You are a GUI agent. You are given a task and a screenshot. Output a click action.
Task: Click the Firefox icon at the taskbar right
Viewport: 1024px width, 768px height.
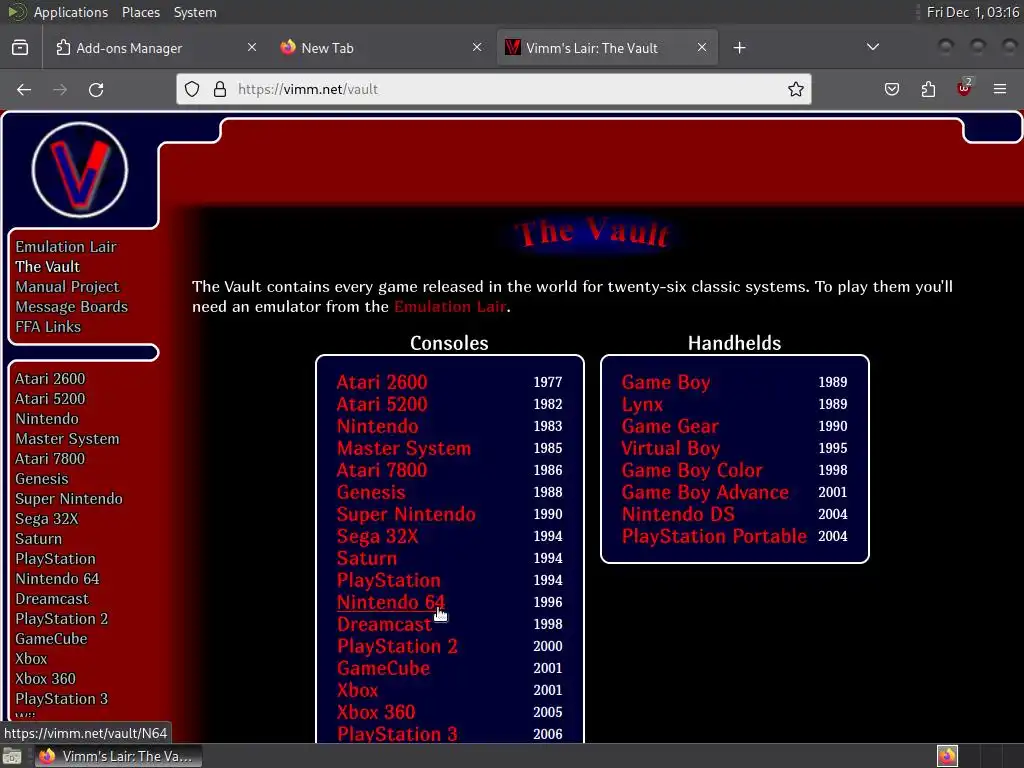(x=947, y=756)
